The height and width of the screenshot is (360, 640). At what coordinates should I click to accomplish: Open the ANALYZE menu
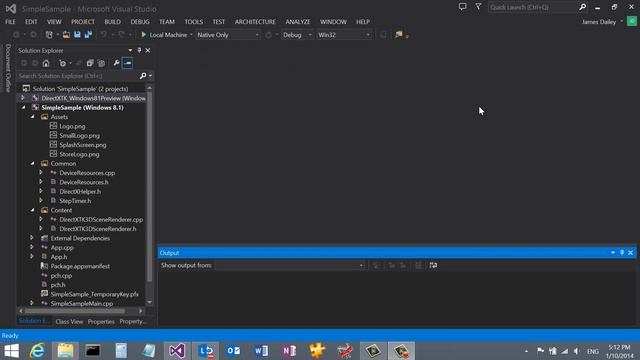(x=298, y=22)
